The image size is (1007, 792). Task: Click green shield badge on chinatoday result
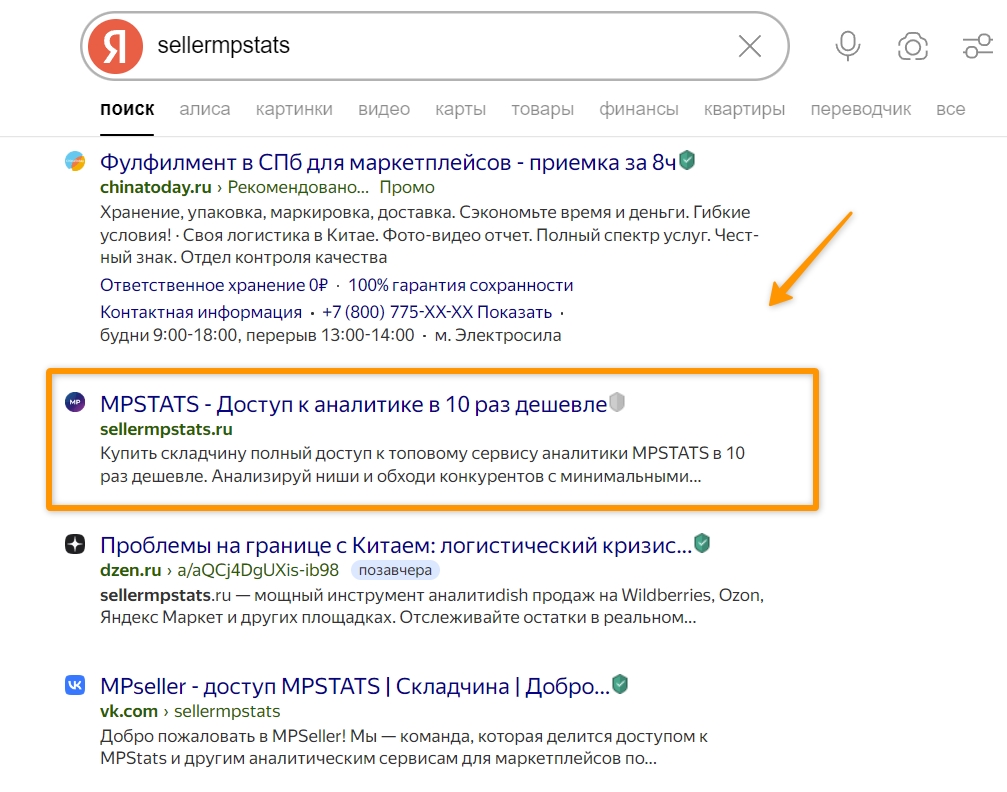coord(687,160)
